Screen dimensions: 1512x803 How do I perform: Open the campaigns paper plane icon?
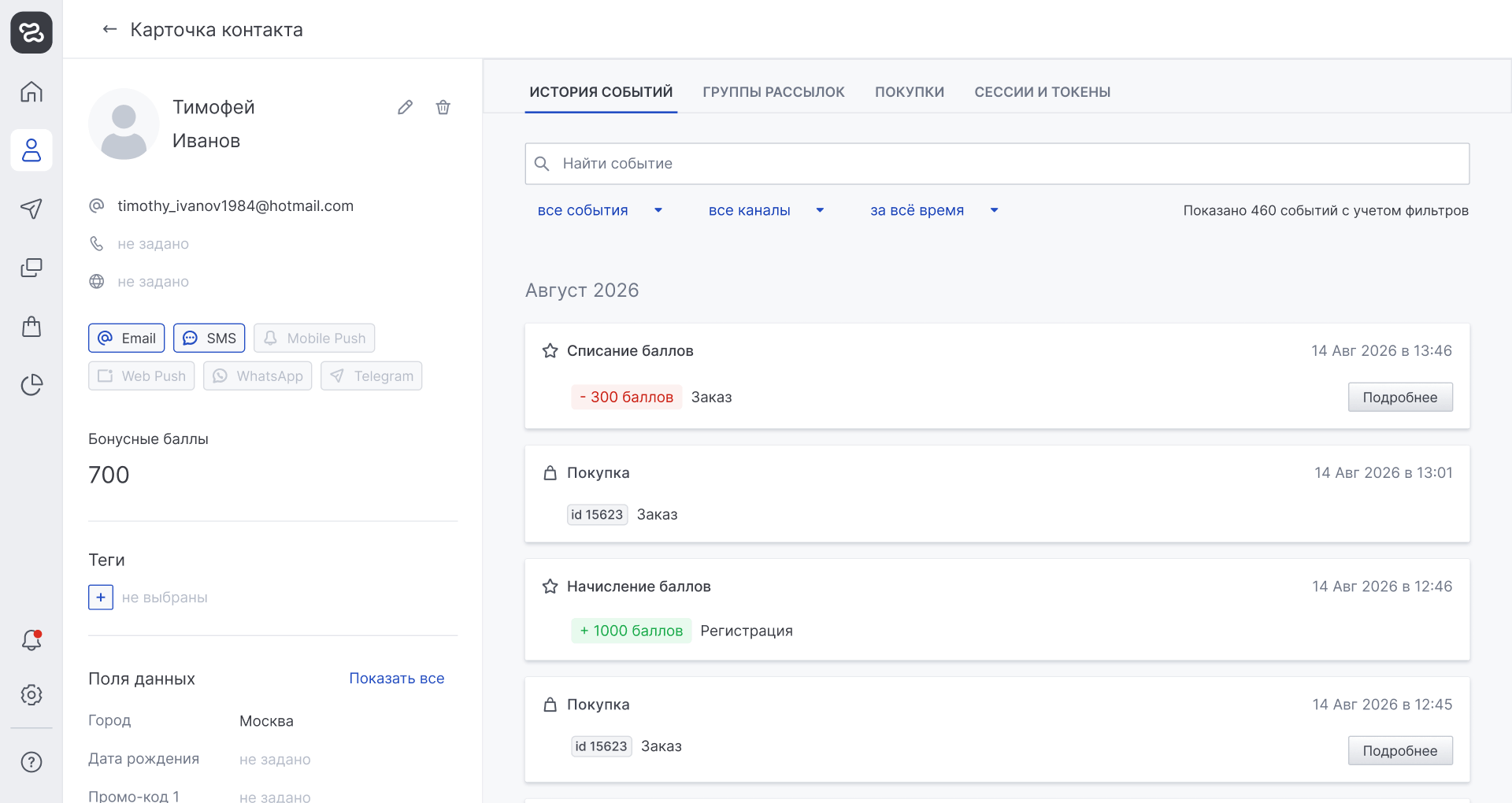(x=31, y=209)
